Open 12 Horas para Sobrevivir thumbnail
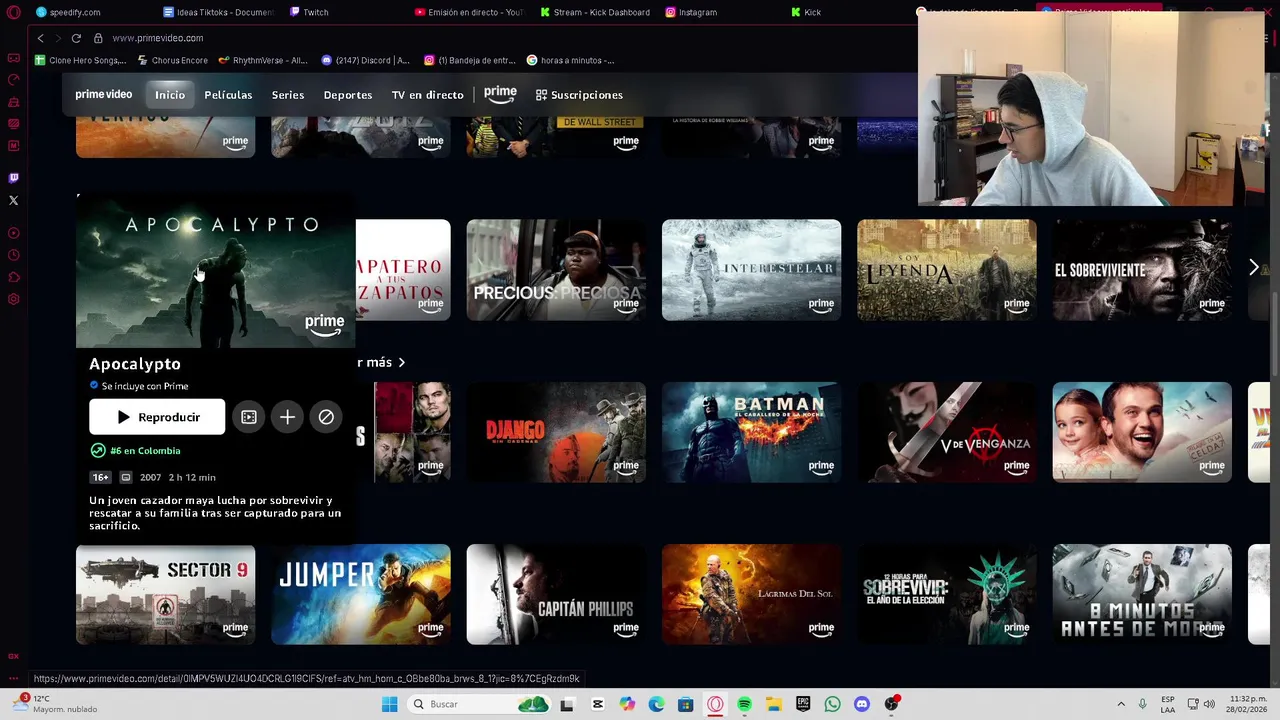Viewport: 1280px width, 720px height. [x=946, y=595]
